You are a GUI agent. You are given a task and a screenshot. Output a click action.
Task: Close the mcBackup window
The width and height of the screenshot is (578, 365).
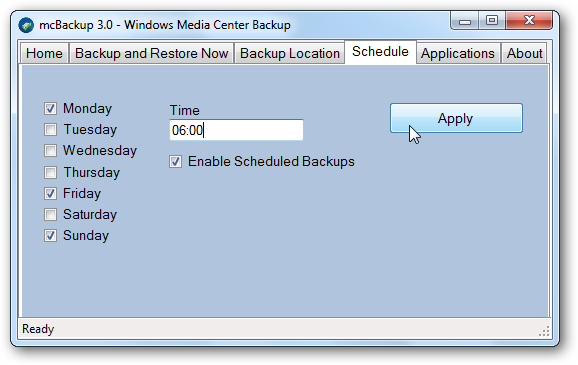coord(529,21)
